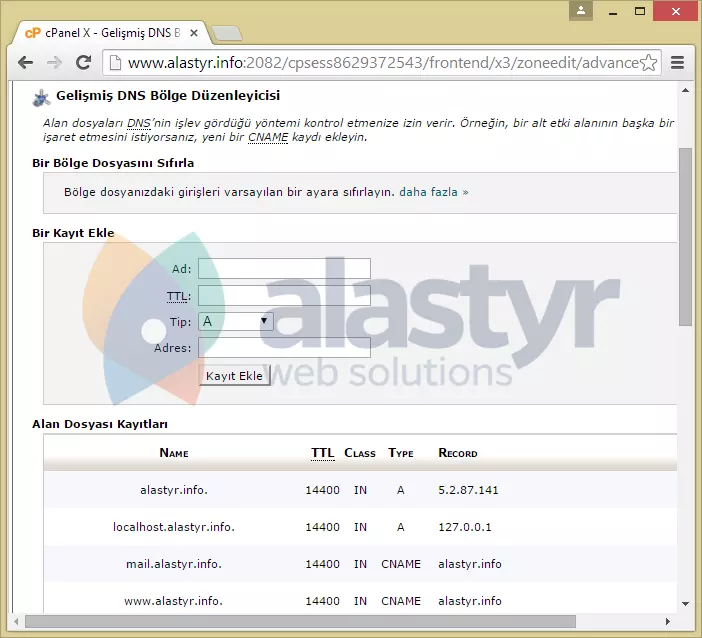Viewport: 702px width, 638px height.
Task: Reload the page with refresh icon
Action: (83, 63)
